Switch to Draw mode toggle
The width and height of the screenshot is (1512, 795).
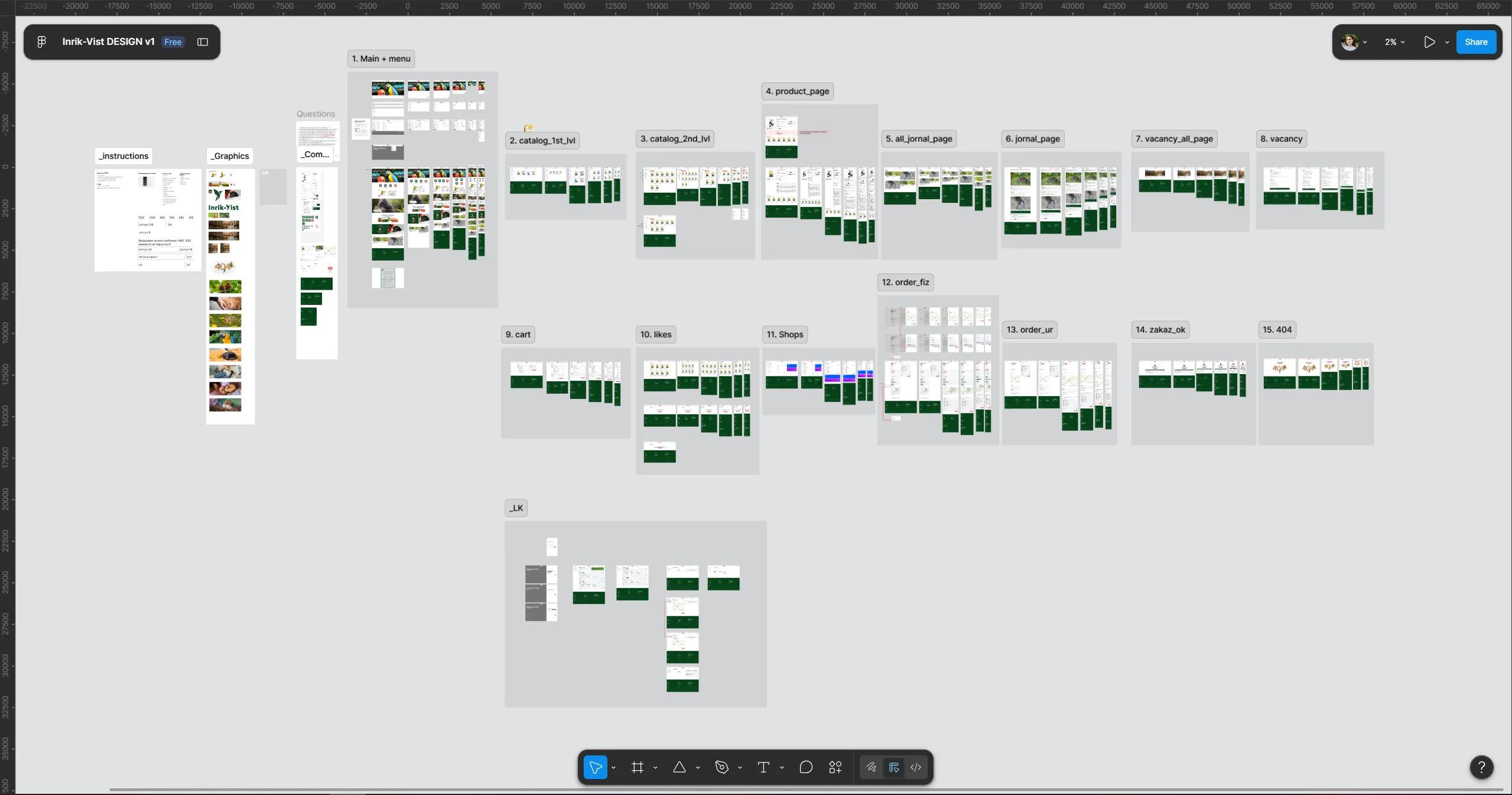[871, 767]
